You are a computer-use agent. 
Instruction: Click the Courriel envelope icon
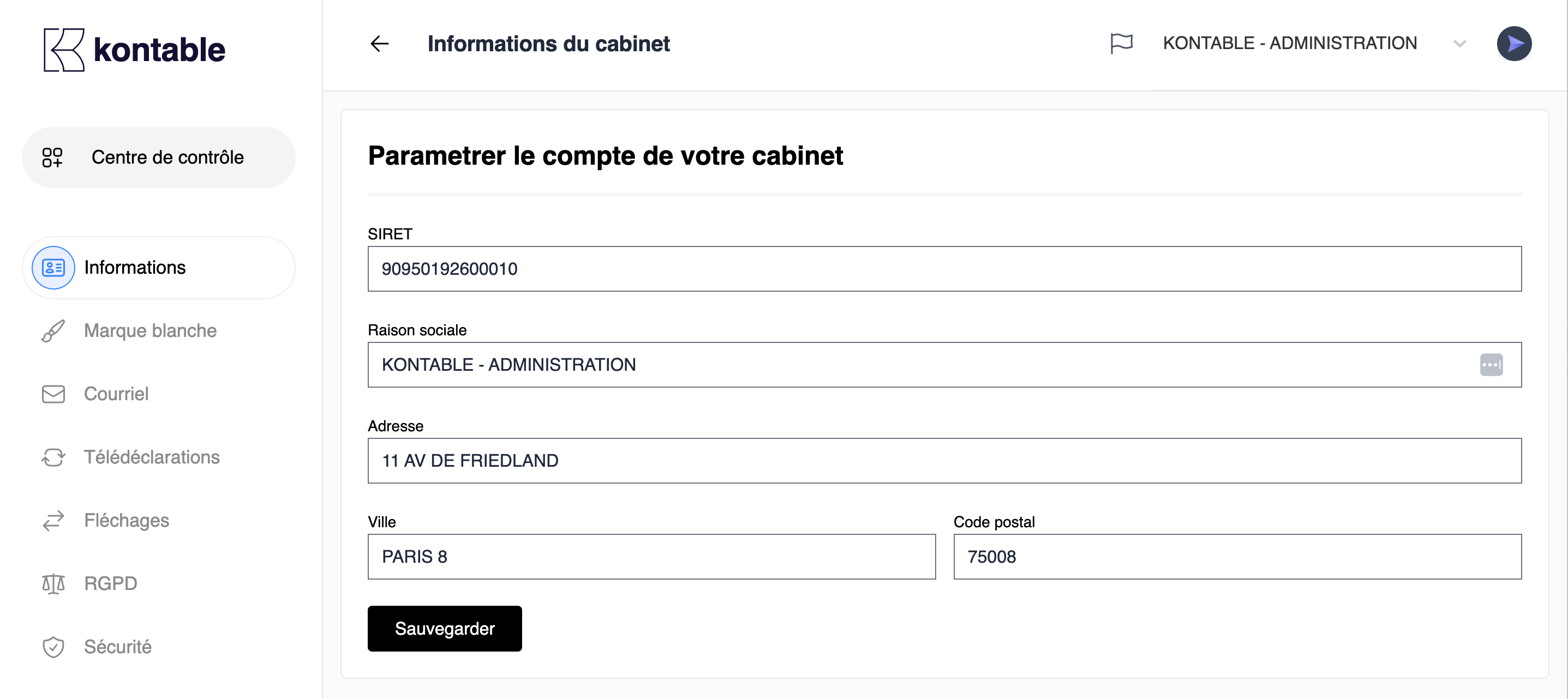coord(53,394)
